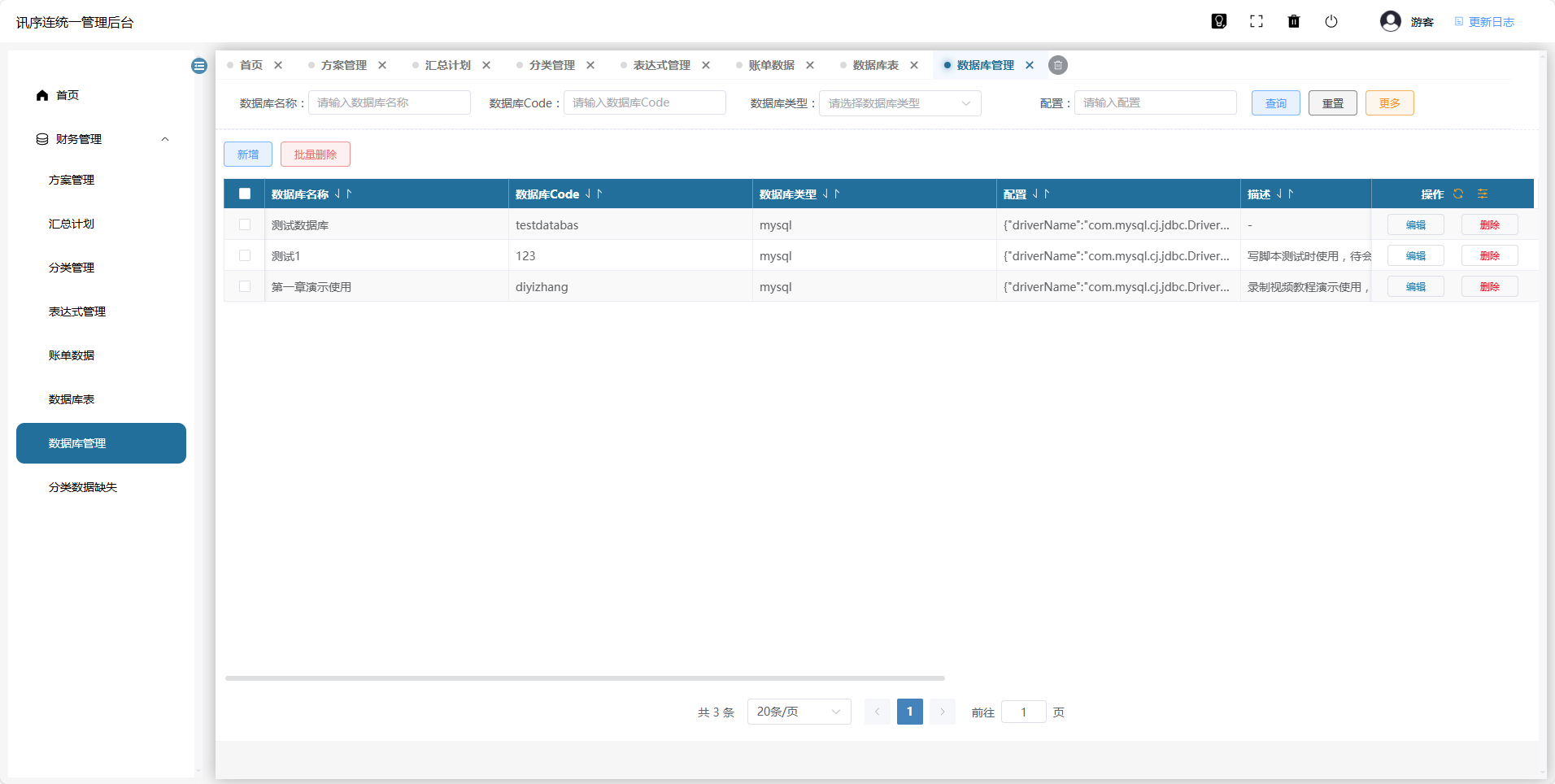The image size is (1555, 784).
Task: Click the lock screen icon in header
Action: pos(1218,22)
